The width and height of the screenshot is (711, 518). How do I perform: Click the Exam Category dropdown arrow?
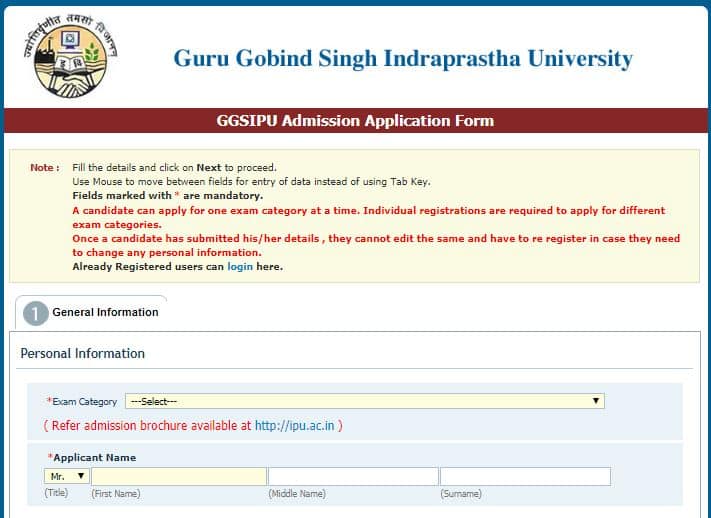595,401
